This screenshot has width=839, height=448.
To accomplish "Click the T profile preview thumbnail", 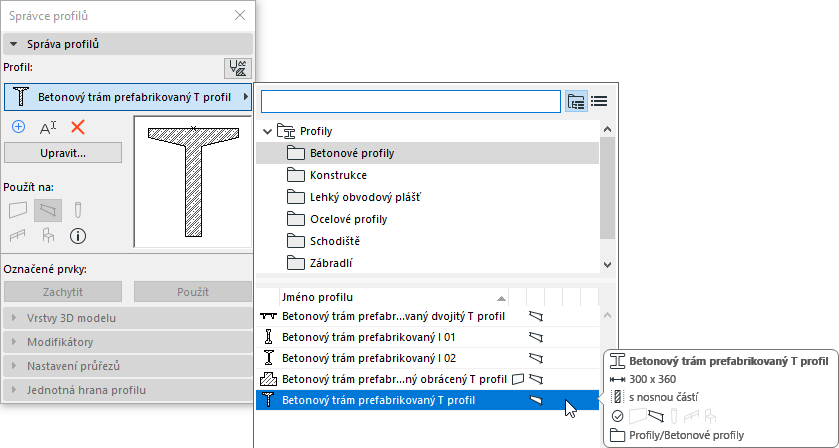I will coord(193,182).
